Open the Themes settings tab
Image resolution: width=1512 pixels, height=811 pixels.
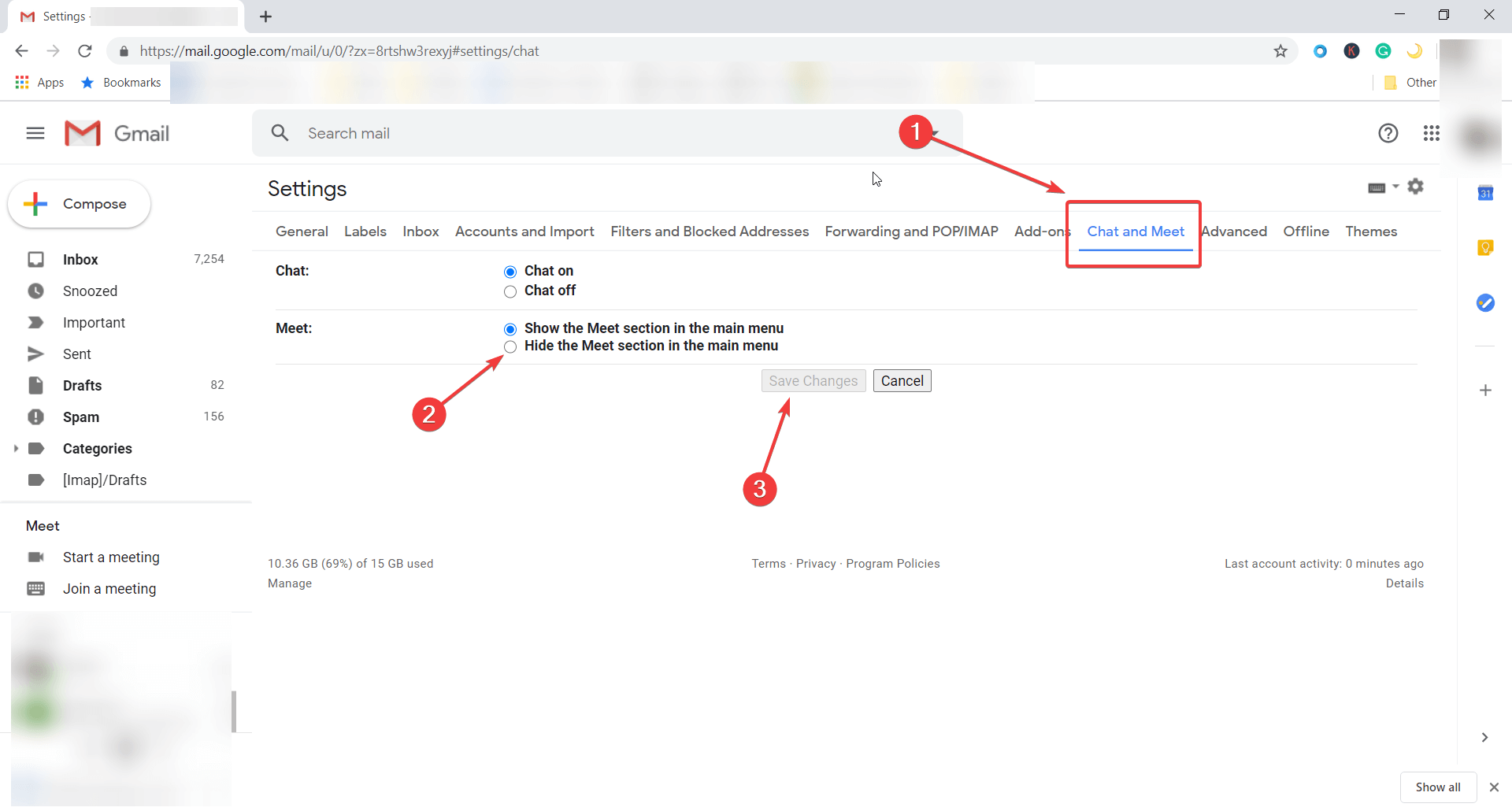1371,231
